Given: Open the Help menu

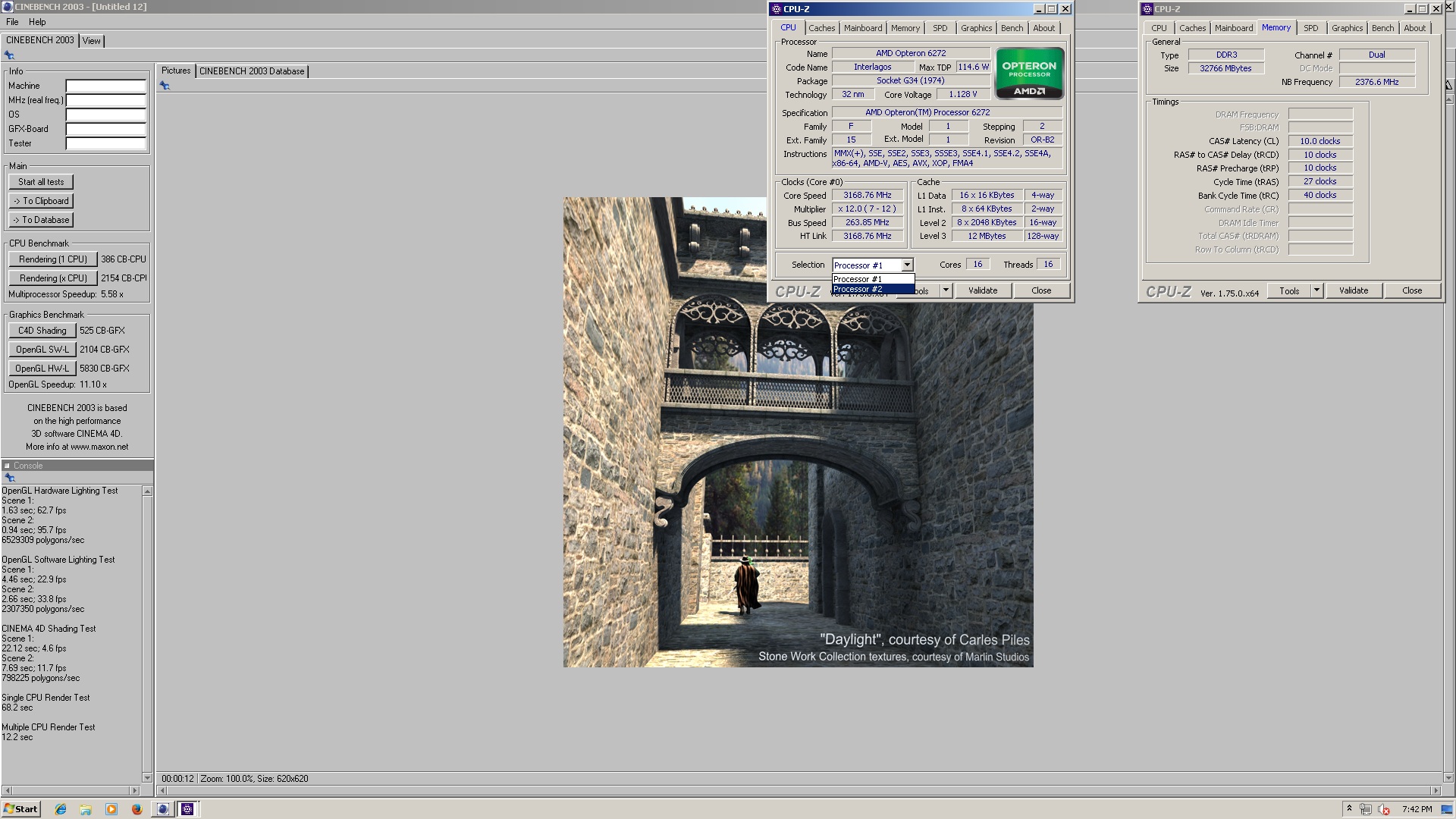Looking at the screenshot, I should coord(37,22).
